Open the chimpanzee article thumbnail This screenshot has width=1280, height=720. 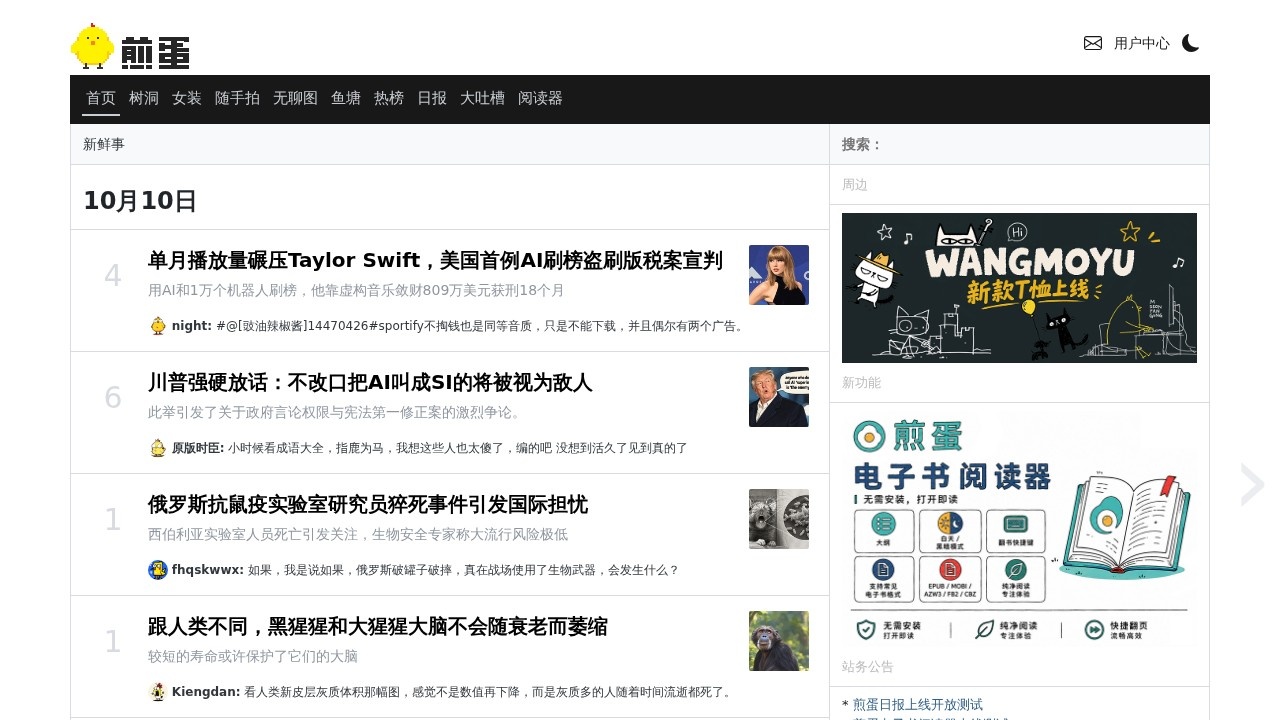coord(779,641)
